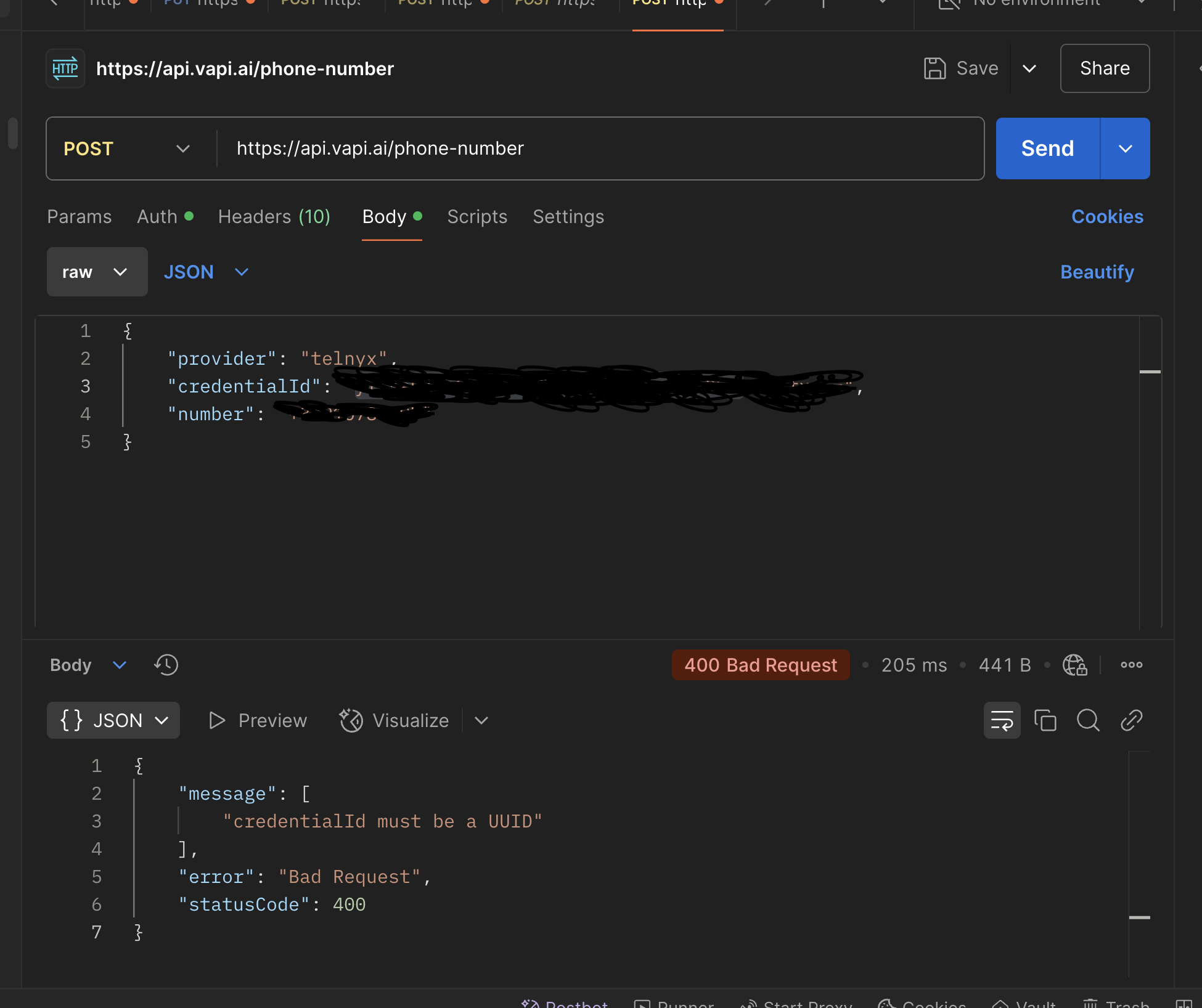Viewport: 1202px width, 1008px height.
Task: Click the link icon in the response toolbar
Action: pos(1131,720)
